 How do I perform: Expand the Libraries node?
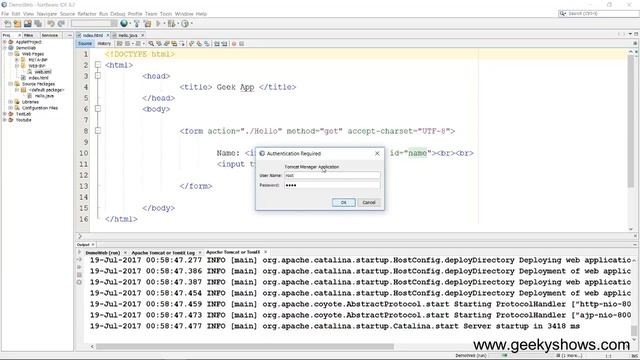coord(11,102)
